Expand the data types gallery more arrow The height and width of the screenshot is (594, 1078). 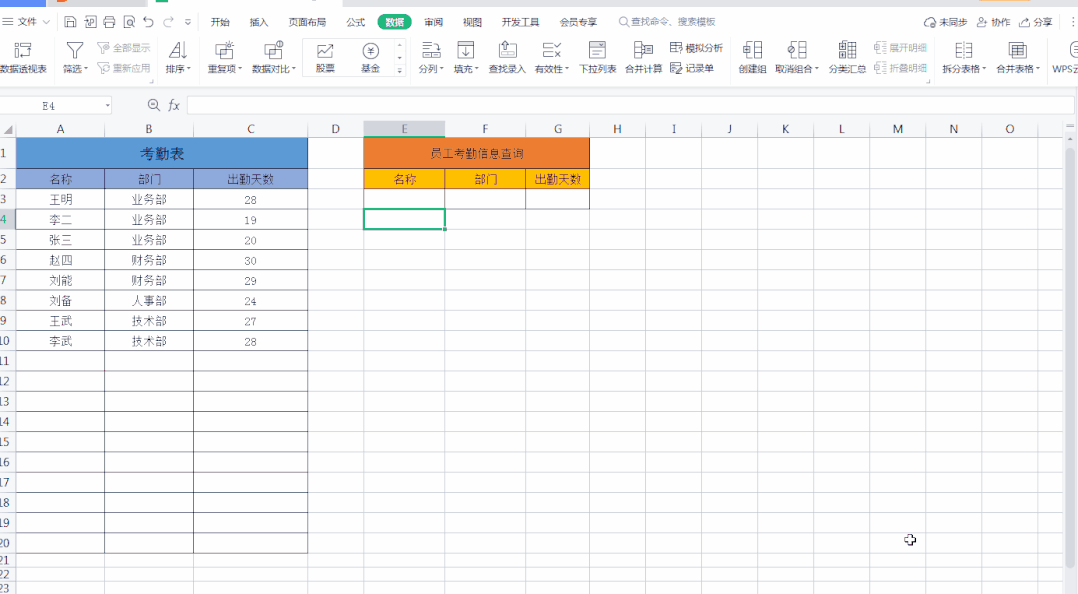click(x=399, y=71)
